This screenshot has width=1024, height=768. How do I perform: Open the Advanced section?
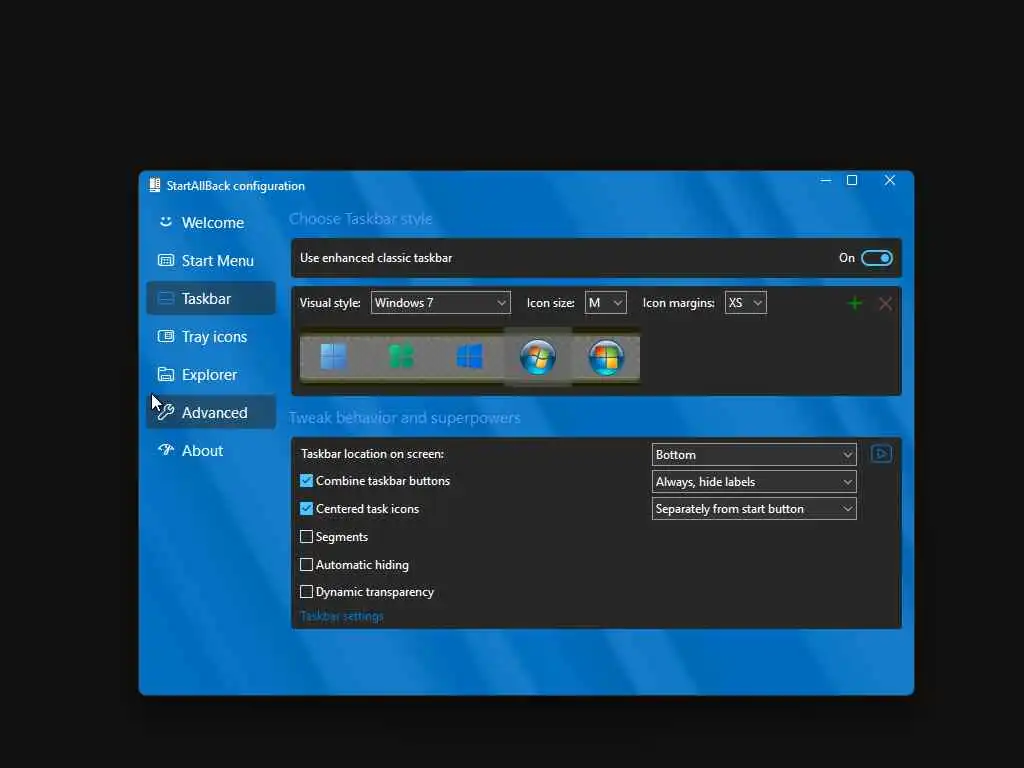point(211,412)
